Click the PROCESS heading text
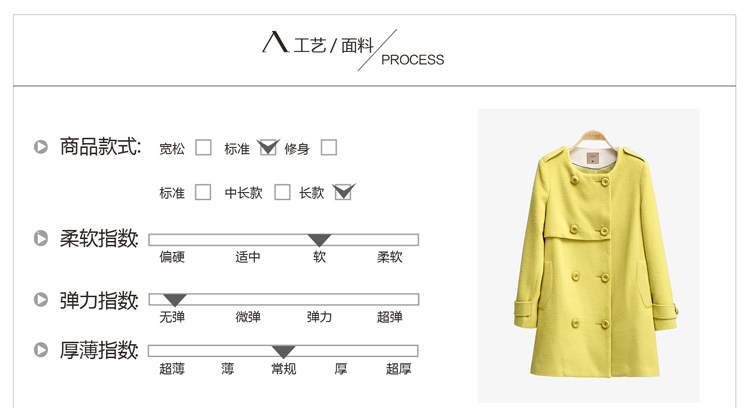Screen dimensions: 750x408 [x=412, y=60]
